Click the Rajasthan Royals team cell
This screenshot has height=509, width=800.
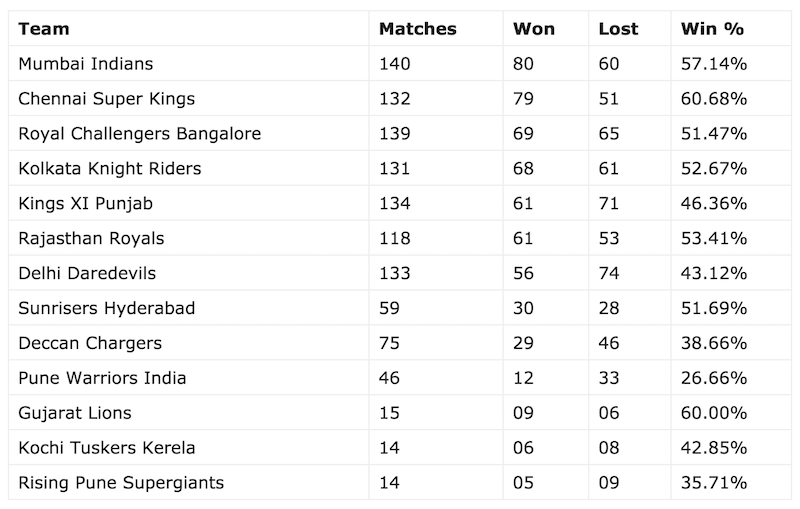coord(91,239)
